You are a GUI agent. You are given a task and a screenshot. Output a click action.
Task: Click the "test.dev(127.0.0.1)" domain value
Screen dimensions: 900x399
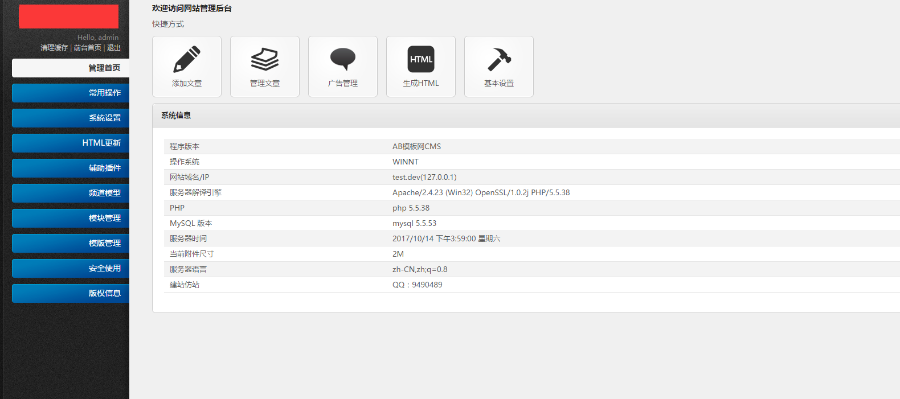click(425, 177)
